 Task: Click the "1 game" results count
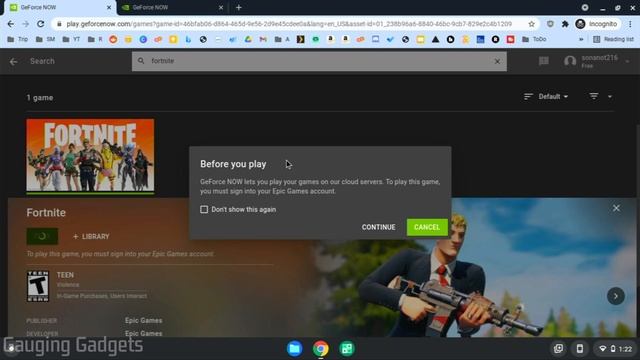click(40, 98)
